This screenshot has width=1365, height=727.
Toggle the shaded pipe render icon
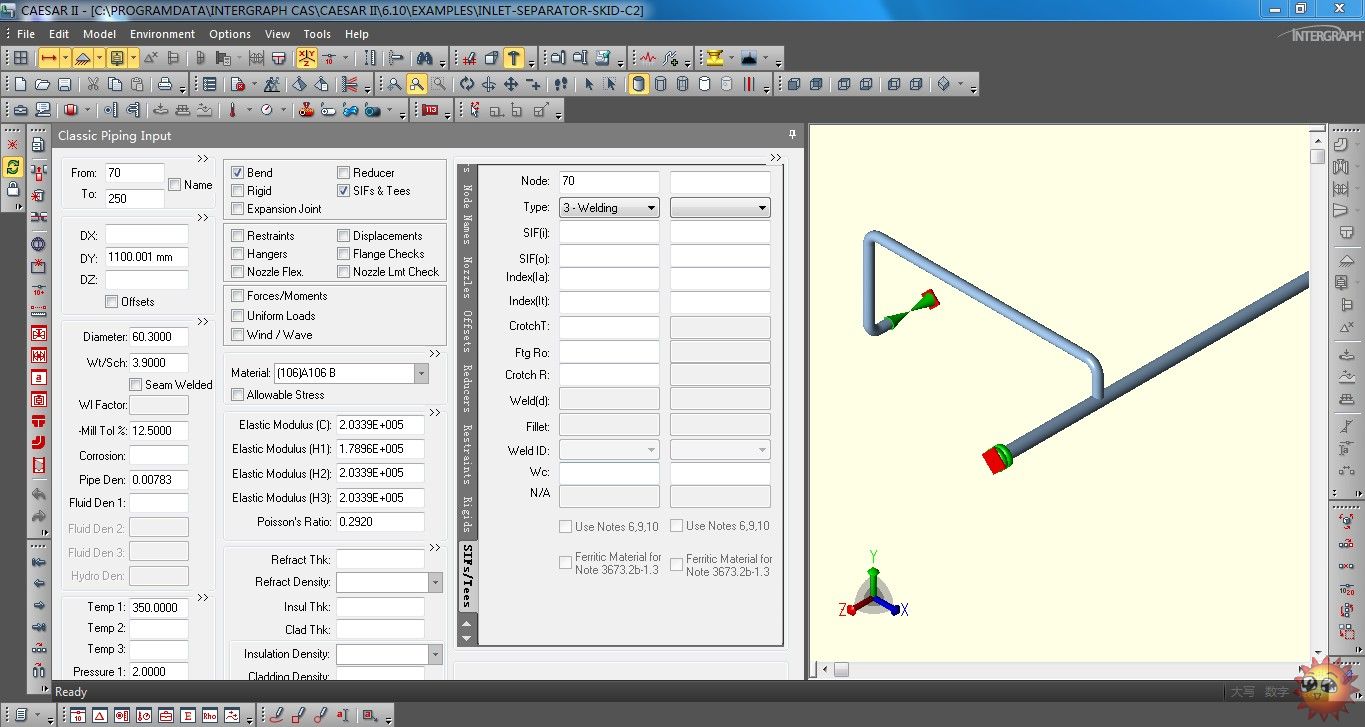(x=639, y=84)
